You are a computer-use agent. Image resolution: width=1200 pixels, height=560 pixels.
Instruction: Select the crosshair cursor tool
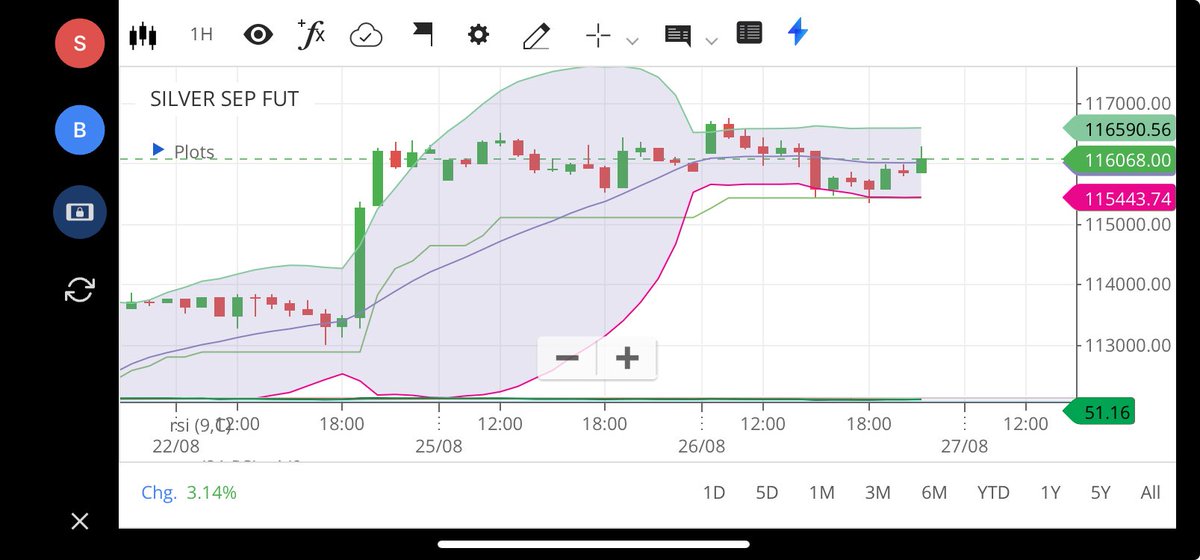(598, 36)
